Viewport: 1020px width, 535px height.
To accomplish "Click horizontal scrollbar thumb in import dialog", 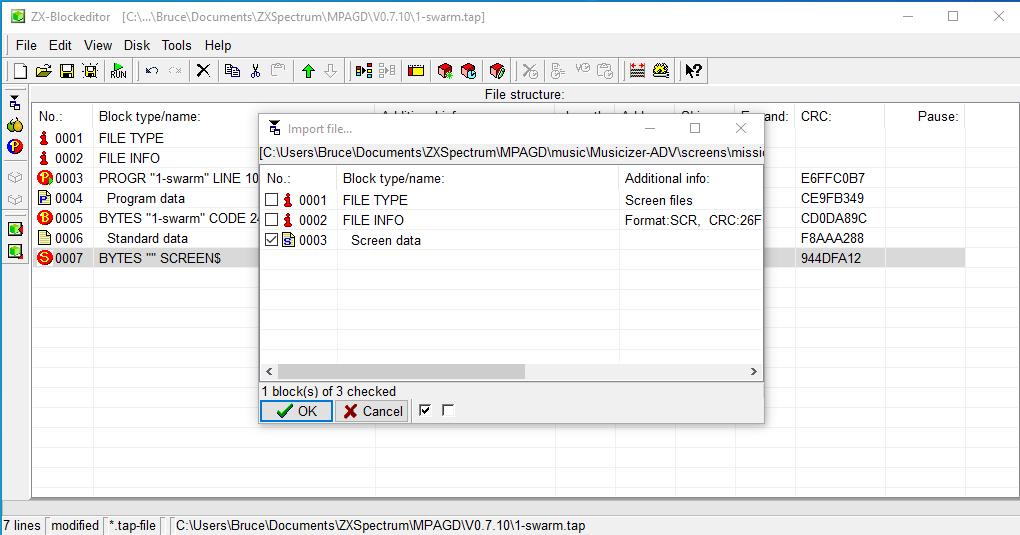I will click(x=401, y=372).
